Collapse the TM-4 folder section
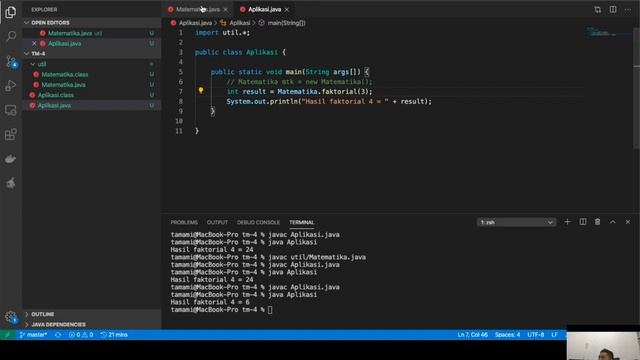 coord(92,53)
